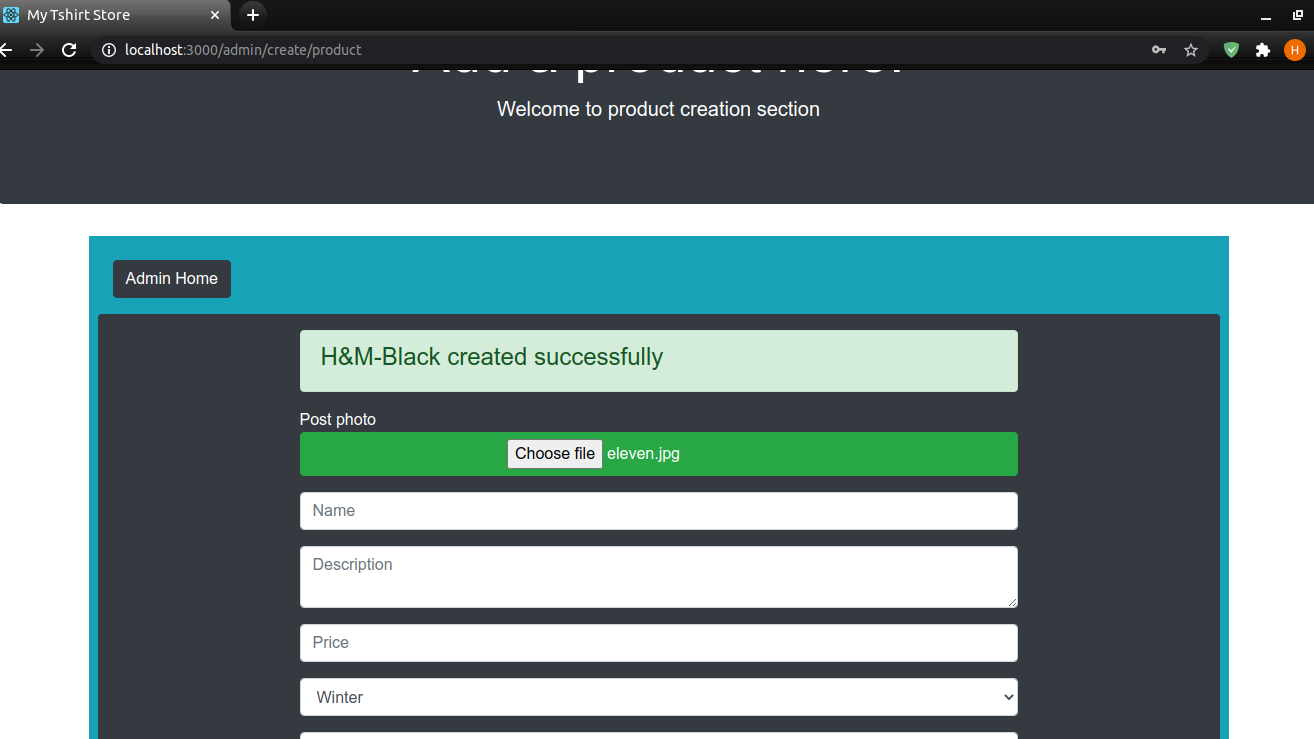Image resolution: width=1314 pixels, height=739 pixels.
Task: Select the My Tshirt Store tab
Action: (x=115, y=15)
